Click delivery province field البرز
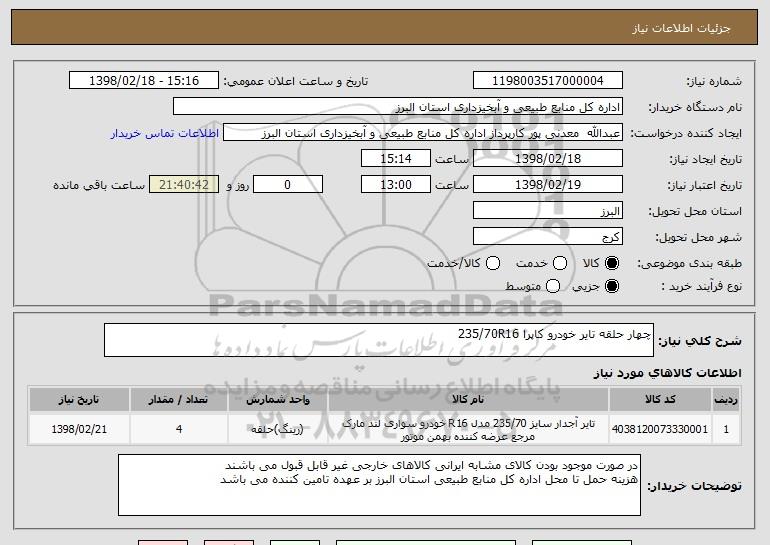This screenshot has width=770, height=545. (548, 211)
